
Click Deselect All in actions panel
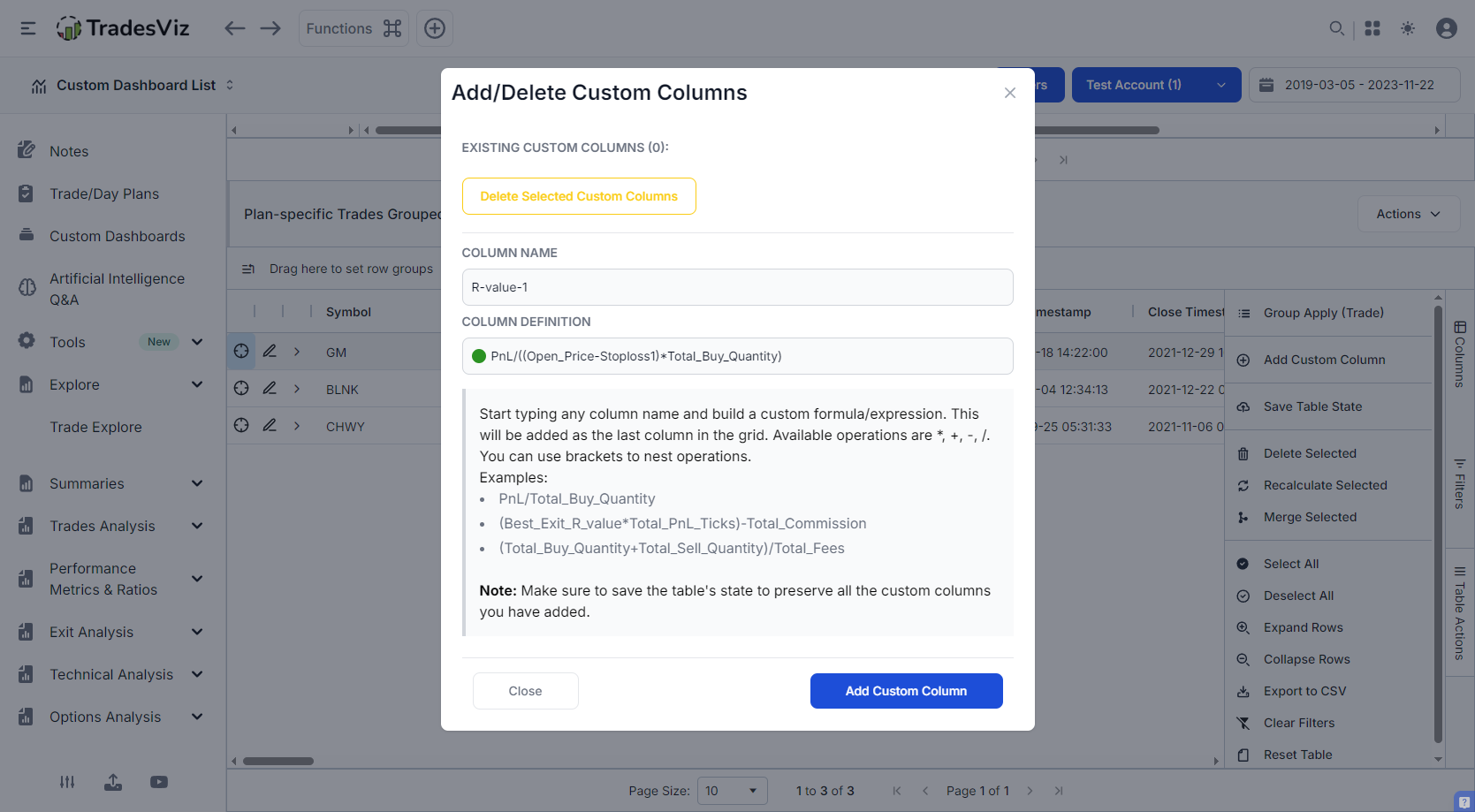(x=1298, y=596)
